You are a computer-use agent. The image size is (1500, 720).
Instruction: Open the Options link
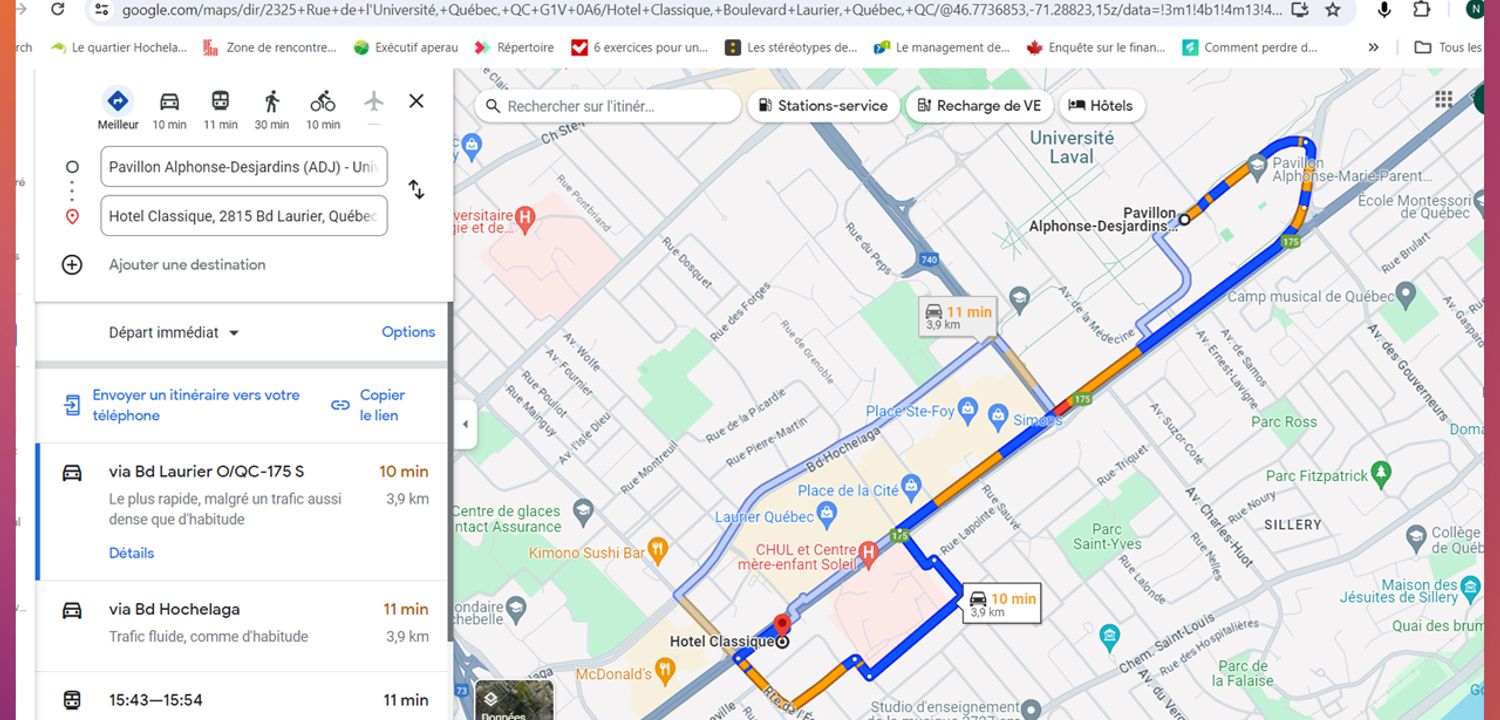(x=408, y=332)
